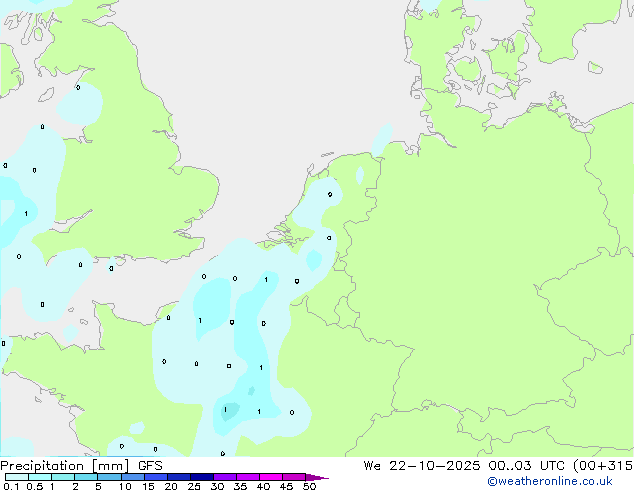634x490 pixels.
Task: Click the above-50 arrow tip of legend
Action: 317,477
